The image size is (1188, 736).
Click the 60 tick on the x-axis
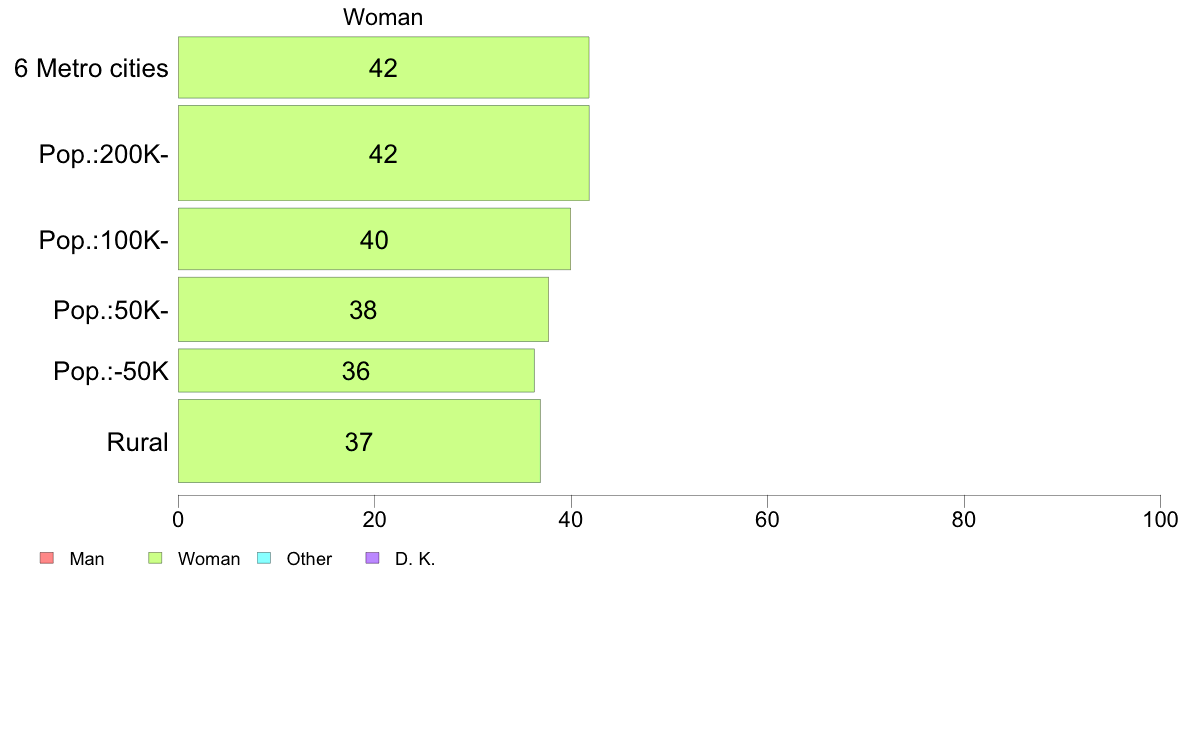point(768,519)
